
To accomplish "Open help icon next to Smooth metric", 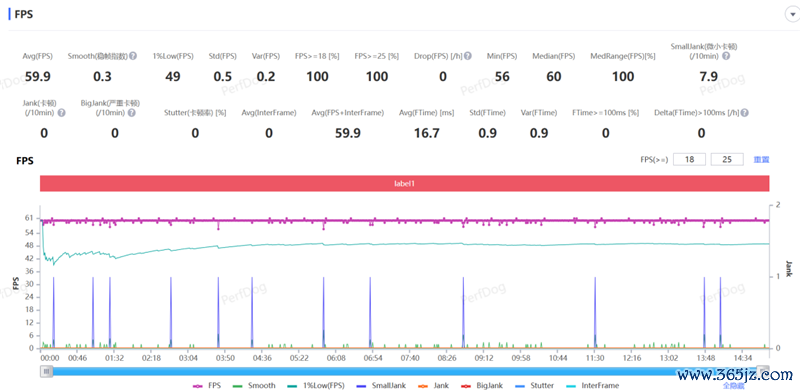I will (x=133, y=56).
